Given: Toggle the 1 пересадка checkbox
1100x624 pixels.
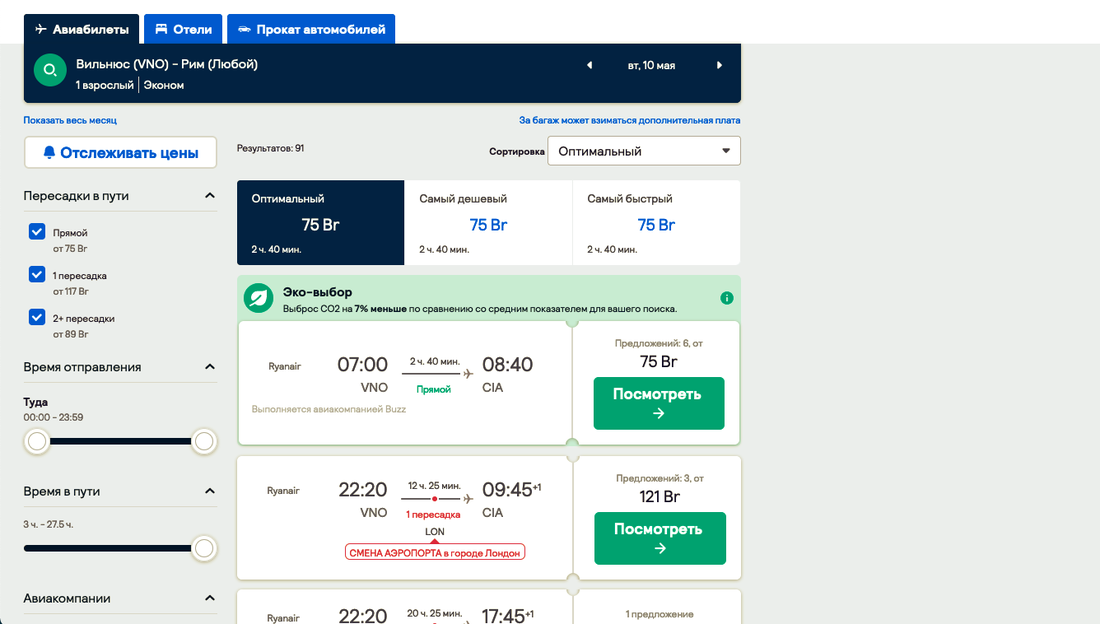Looking at the screenshot, I should click(37, 275).
